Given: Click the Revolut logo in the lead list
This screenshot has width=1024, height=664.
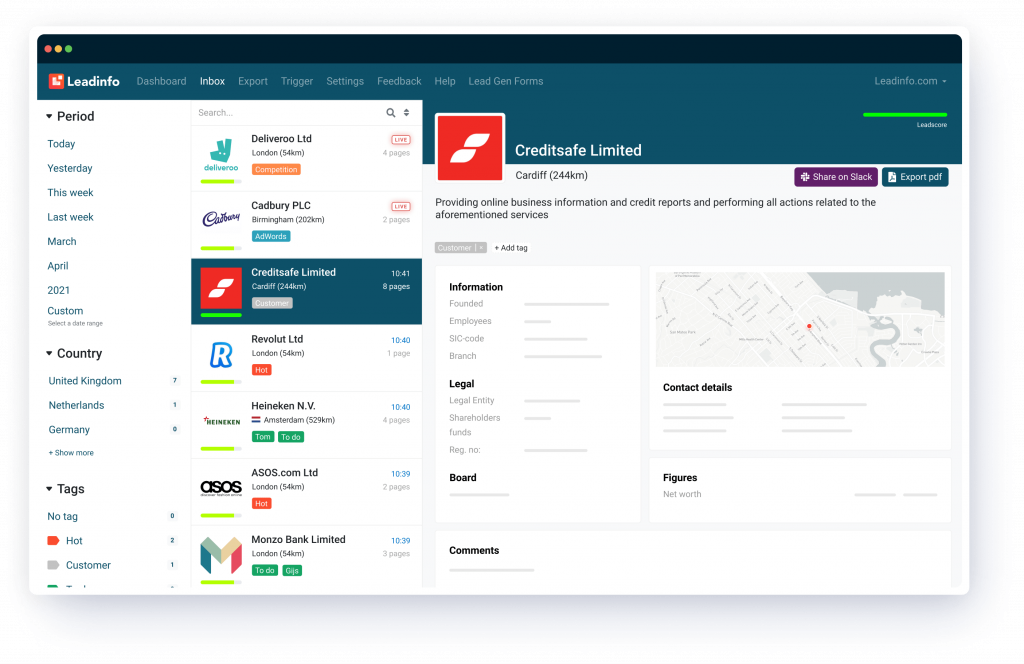Looking at the screenshot, I should click(x=221, y=355).
